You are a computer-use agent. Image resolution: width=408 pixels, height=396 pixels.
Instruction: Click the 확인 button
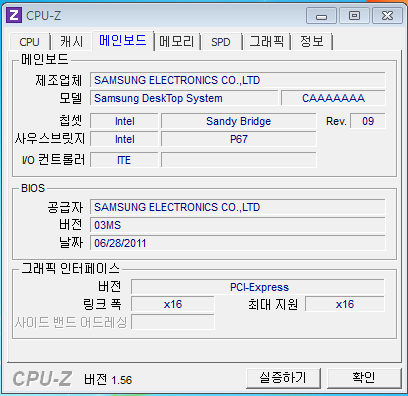[x=364, y=378]
